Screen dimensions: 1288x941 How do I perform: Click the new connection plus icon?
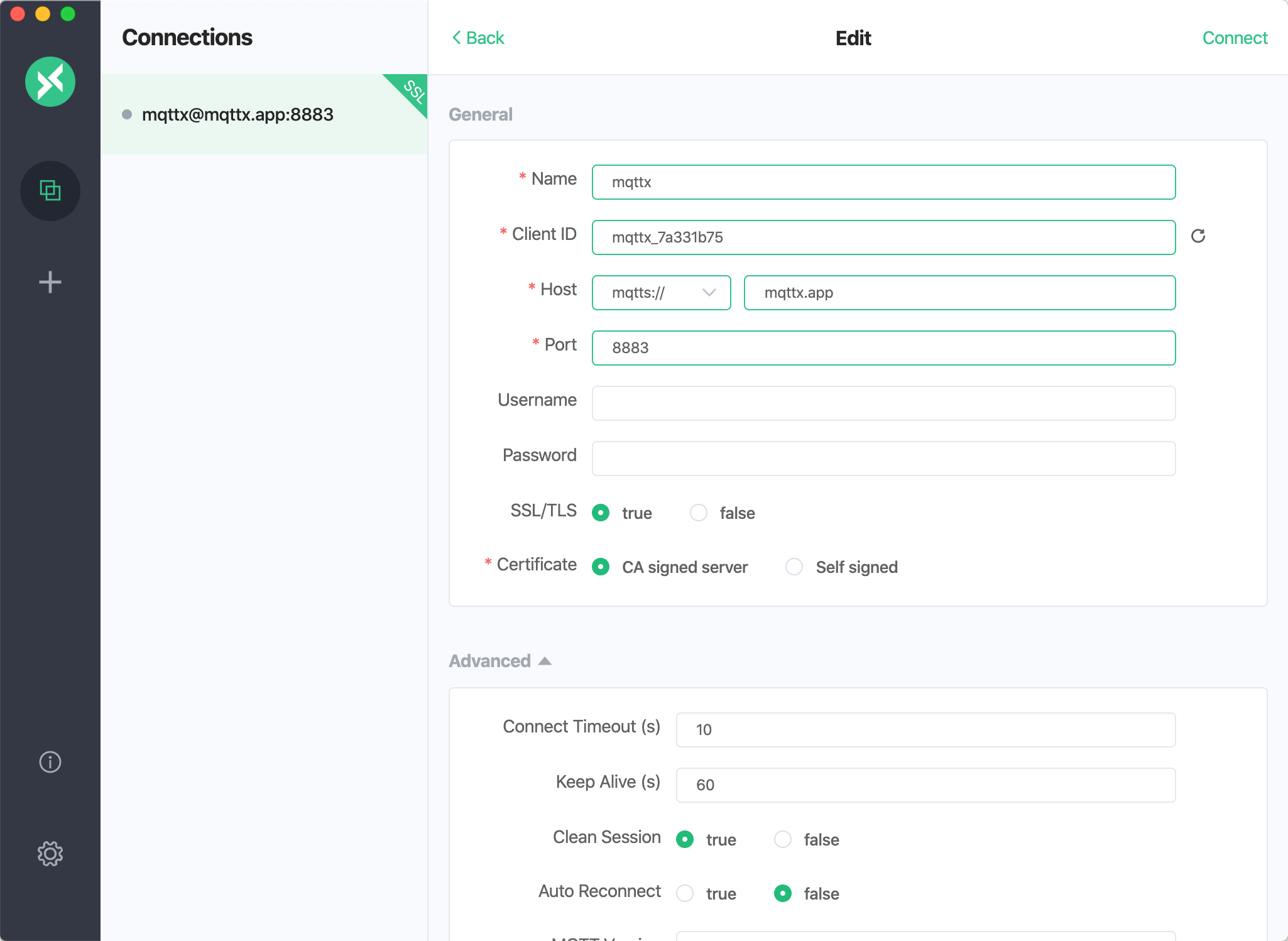pyautogui.click(x=50, y=281)
